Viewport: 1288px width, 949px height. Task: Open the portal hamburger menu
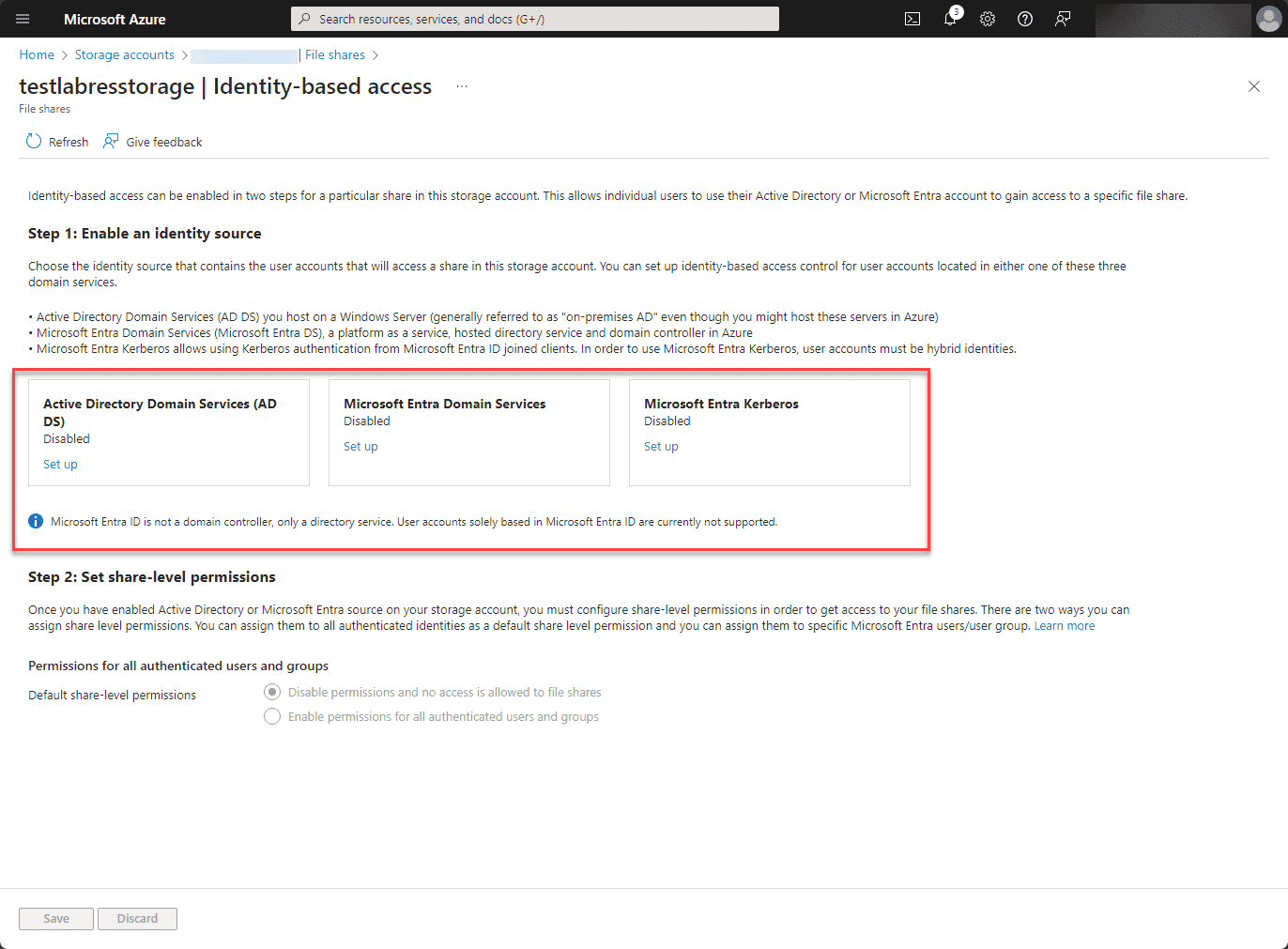click(x=23, y=19)
